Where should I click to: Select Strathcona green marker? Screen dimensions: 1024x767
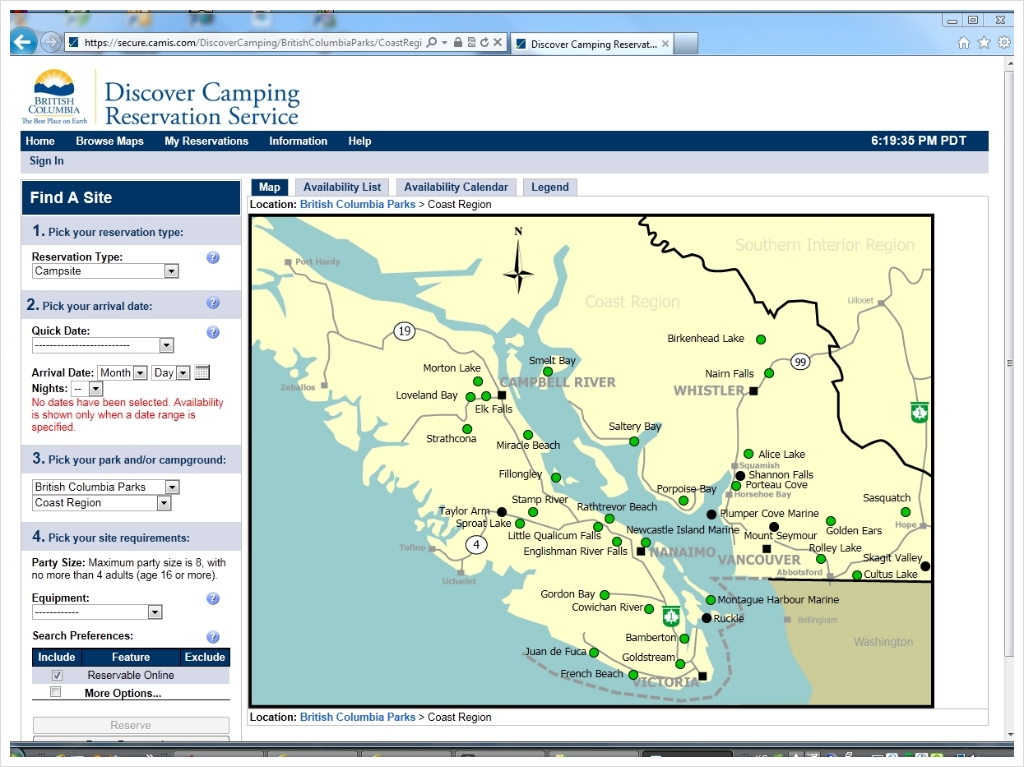(x=467, y=429)
